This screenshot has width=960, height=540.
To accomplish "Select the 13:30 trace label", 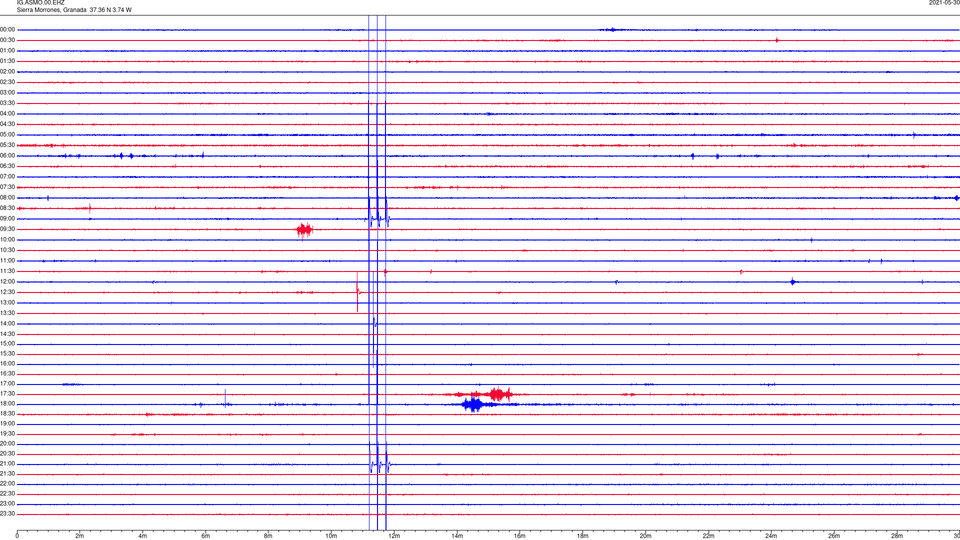I will [x=8, y=313].
